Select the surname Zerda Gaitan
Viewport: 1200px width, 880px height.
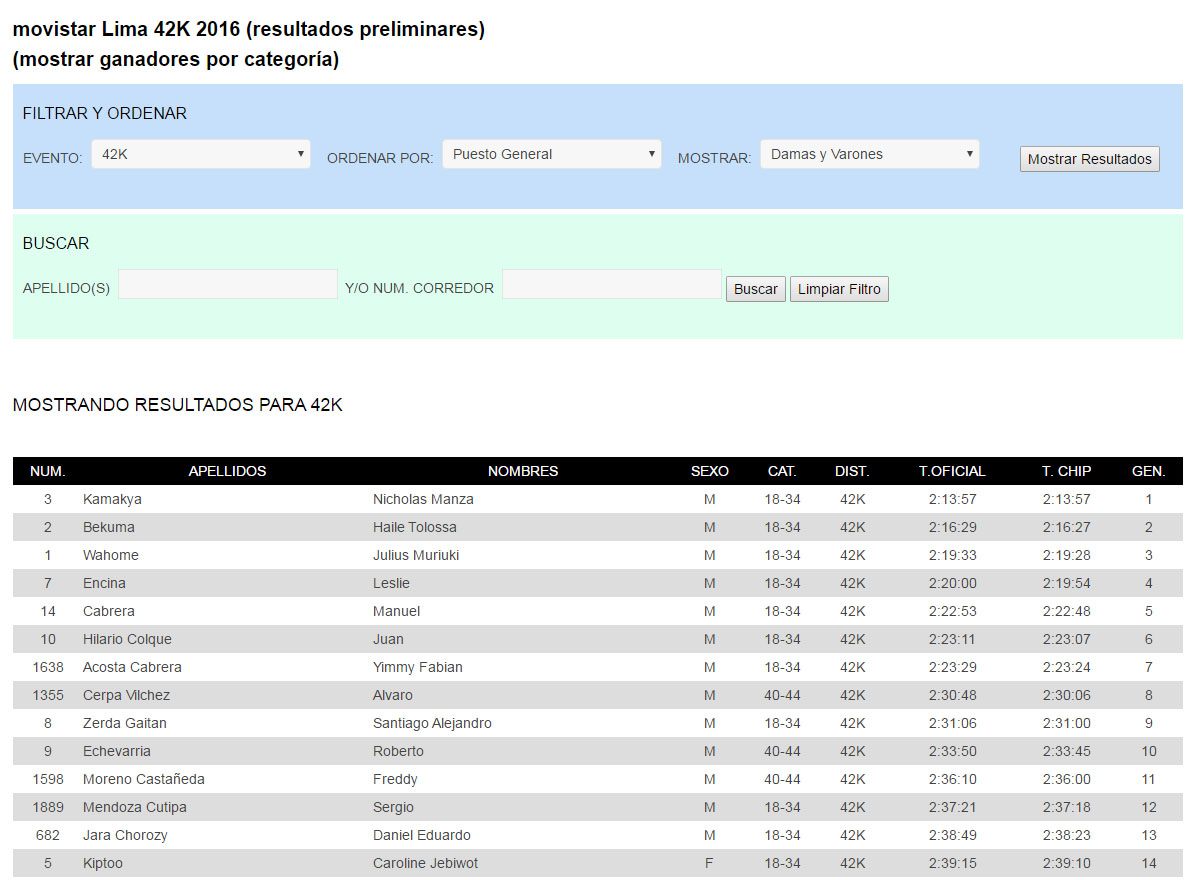(125, 723)
